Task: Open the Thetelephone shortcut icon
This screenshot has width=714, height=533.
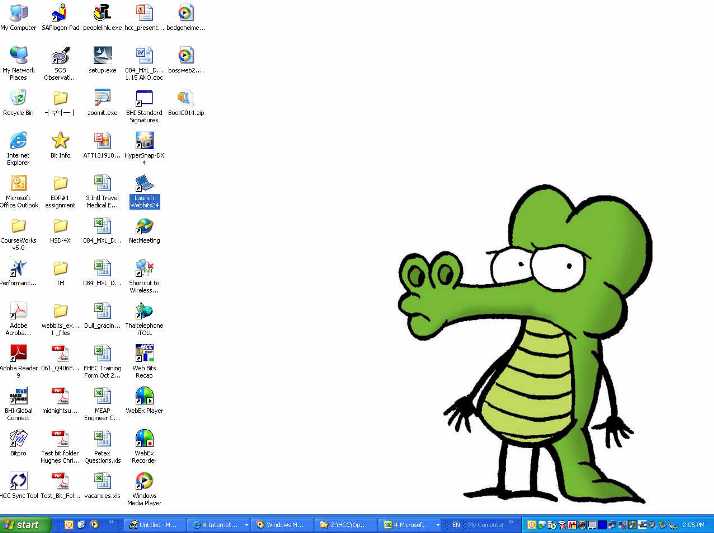Action: click(x=144, y=319)
